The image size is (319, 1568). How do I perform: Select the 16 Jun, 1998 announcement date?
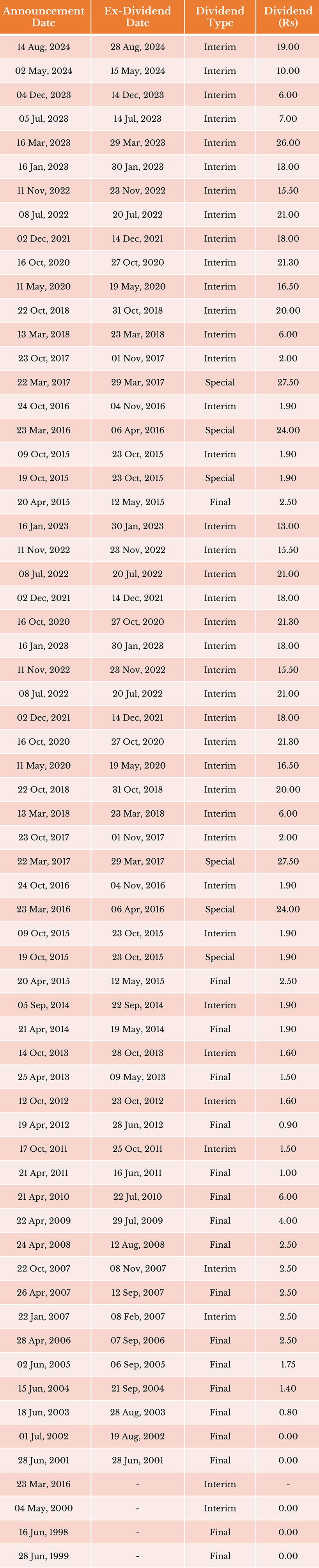[x=44, y=1532]
